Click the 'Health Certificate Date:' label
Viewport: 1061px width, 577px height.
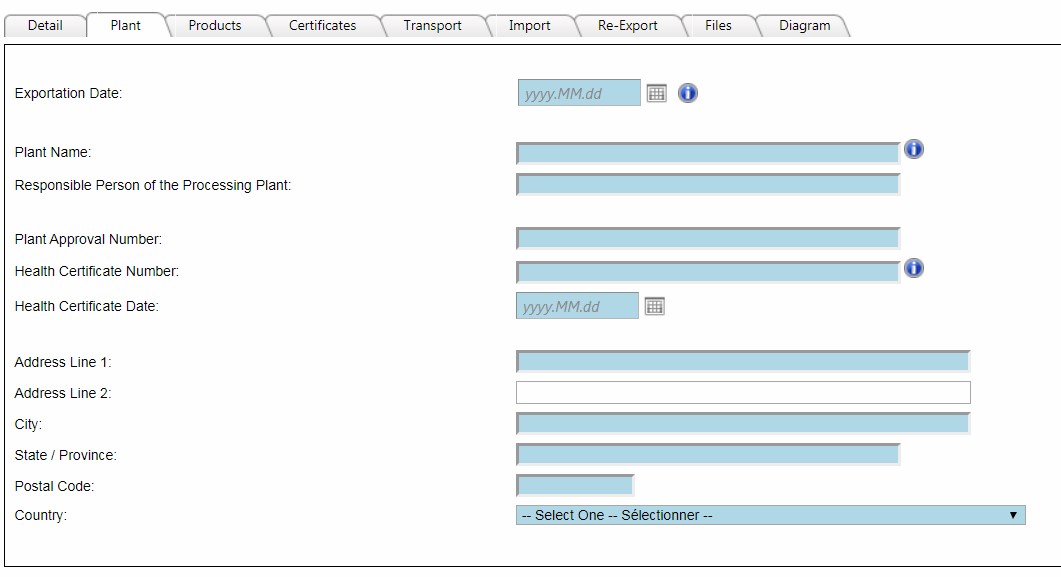point(87,306)
